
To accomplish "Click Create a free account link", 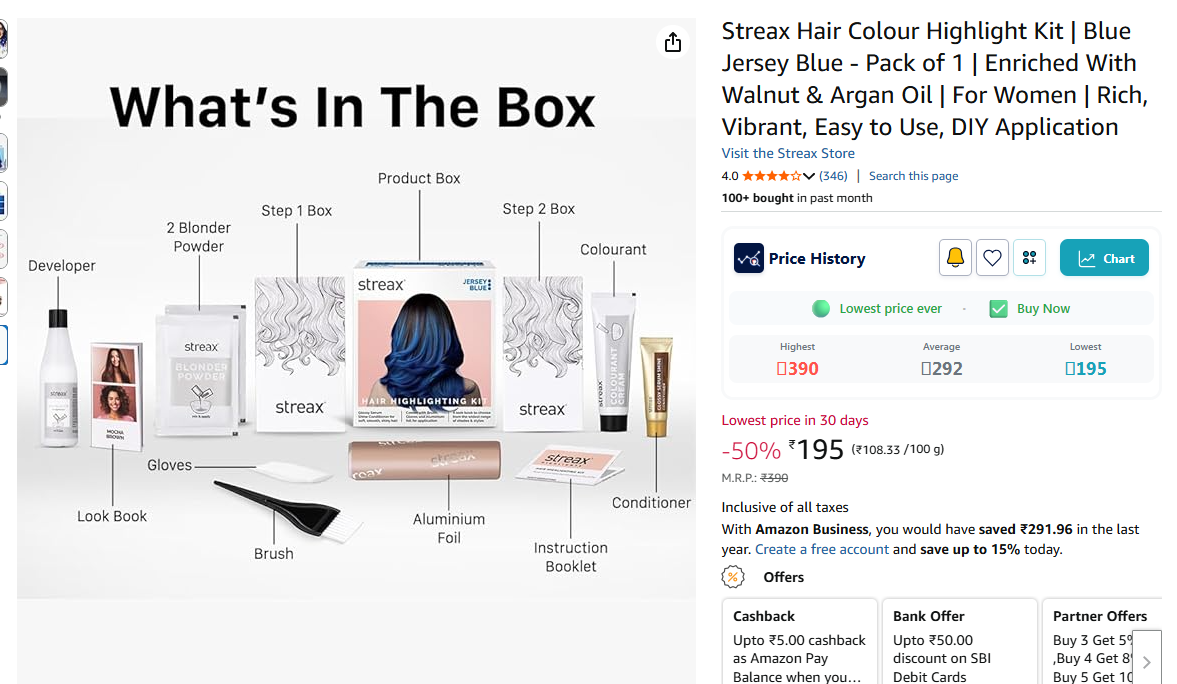I will pos(821,550).
